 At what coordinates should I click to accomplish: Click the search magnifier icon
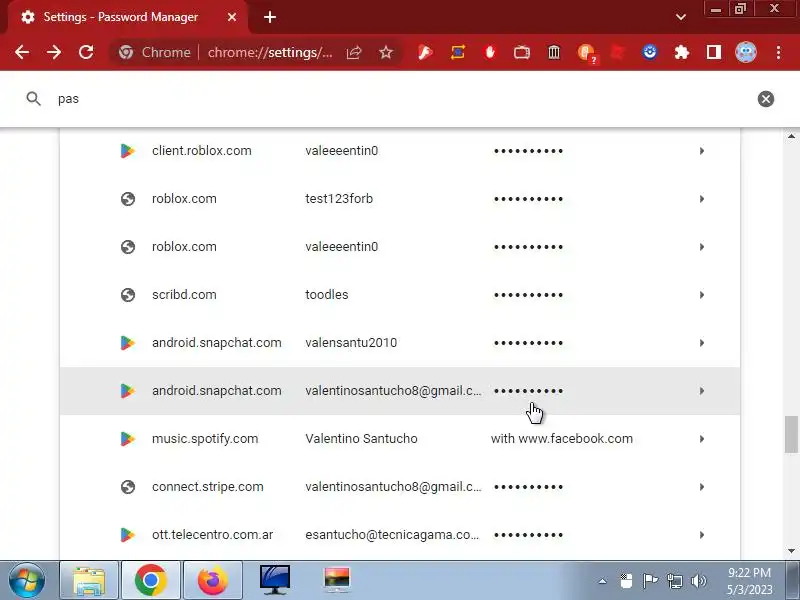33,98
